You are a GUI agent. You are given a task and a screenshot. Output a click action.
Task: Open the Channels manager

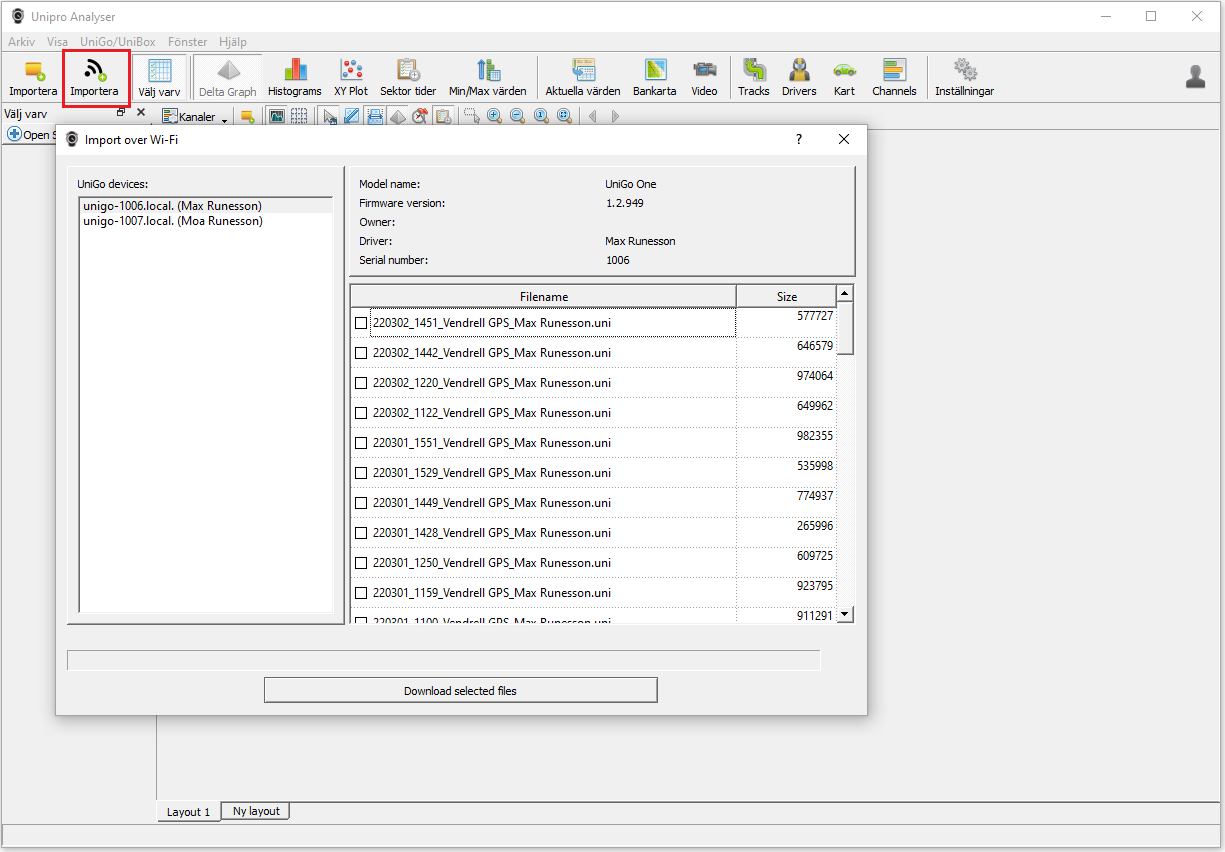[x=894, y=79]
